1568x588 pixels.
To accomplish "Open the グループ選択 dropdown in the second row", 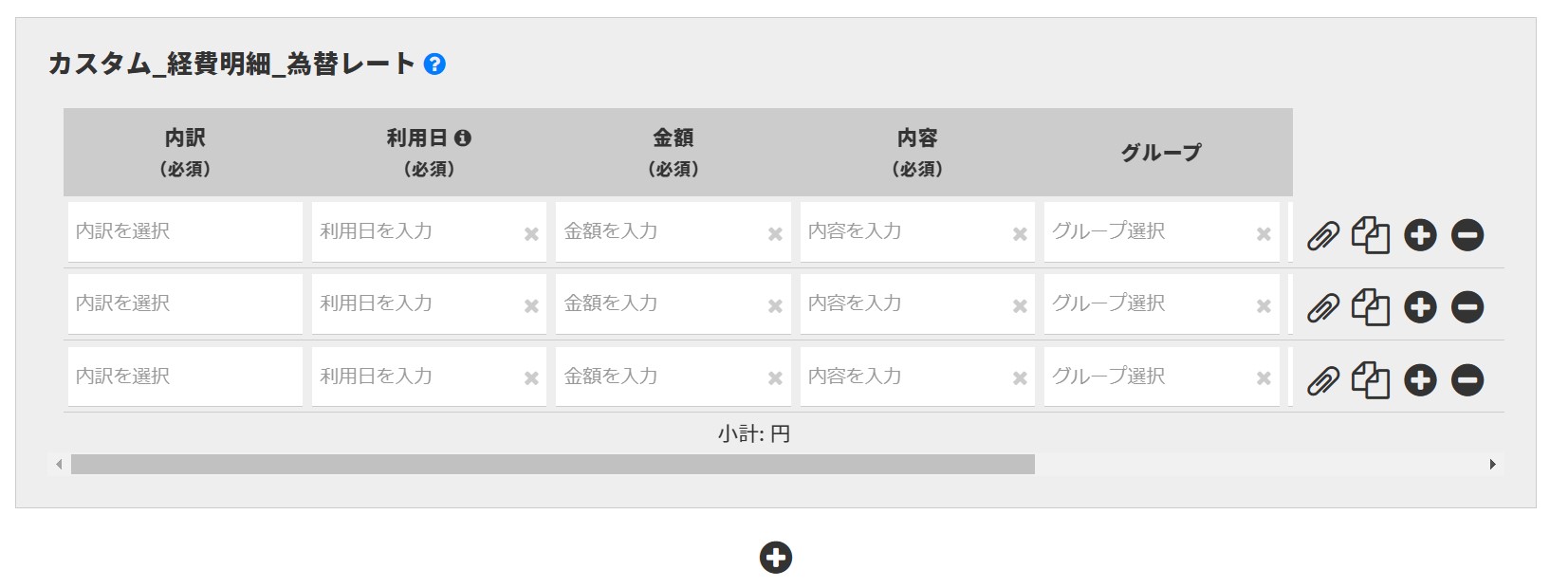I will tap(1148, 303).
